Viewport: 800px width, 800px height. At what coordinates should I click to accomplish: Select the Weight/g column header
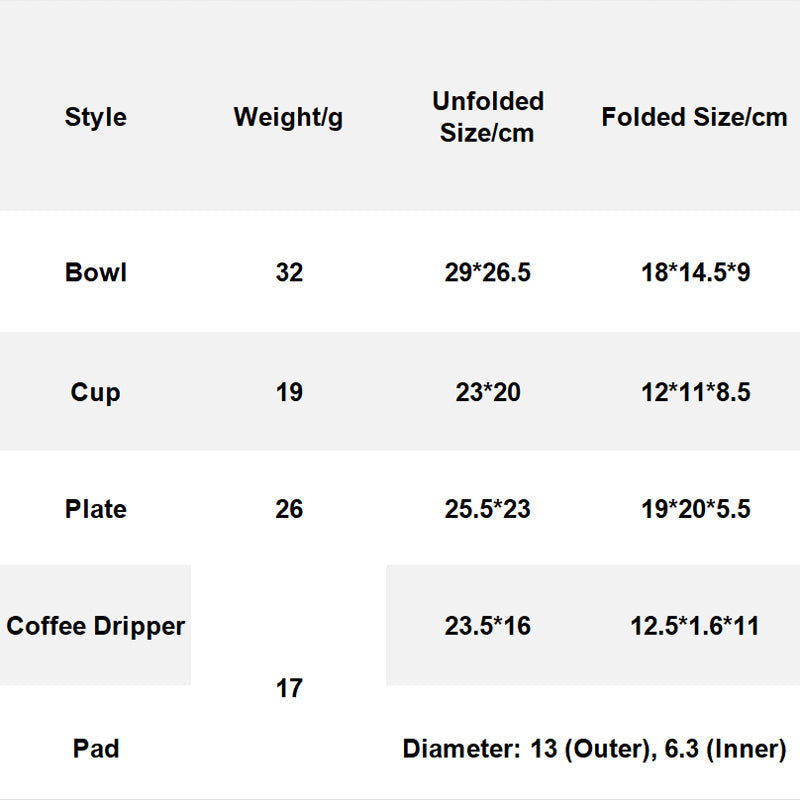[288, 117]
